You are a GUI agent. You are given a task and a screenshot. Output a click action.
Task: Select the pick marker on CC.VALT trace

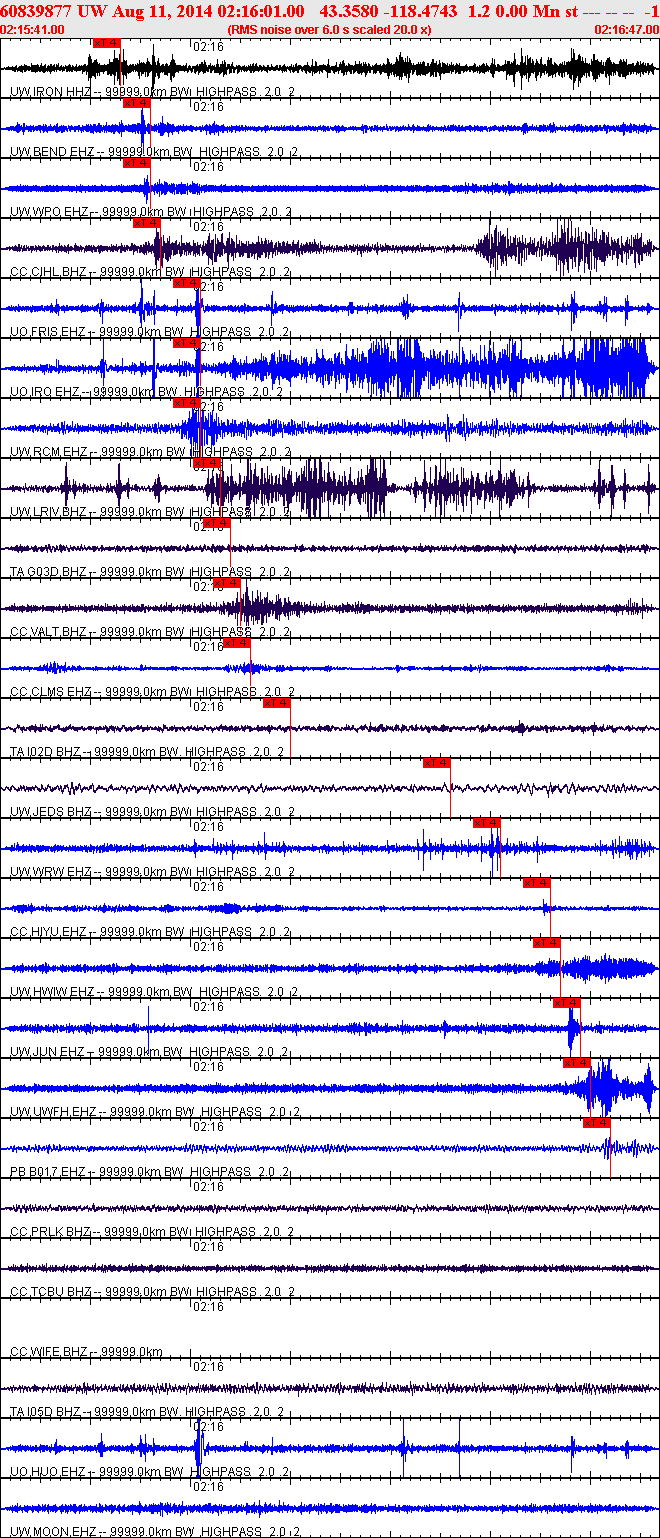coord(226,583)
